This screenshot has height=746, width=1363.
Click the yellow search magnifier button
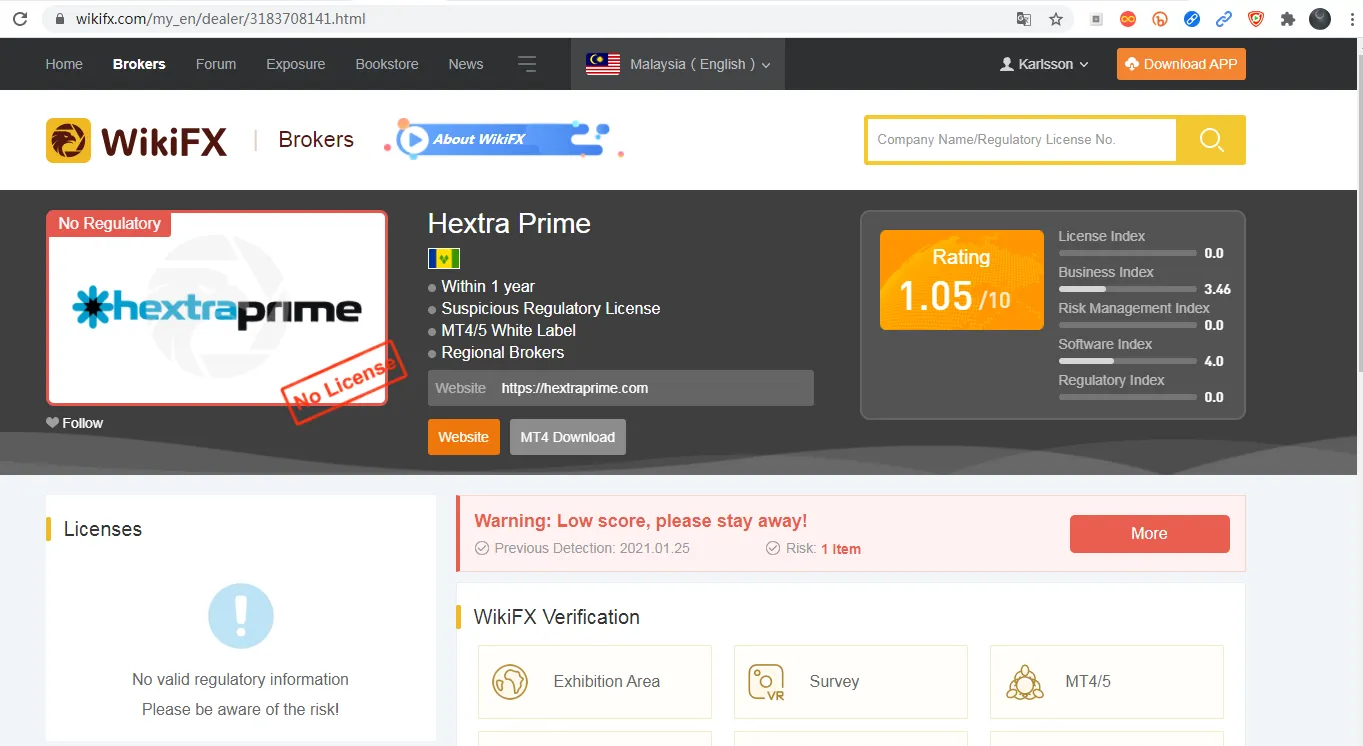(x=1211, y=140)
